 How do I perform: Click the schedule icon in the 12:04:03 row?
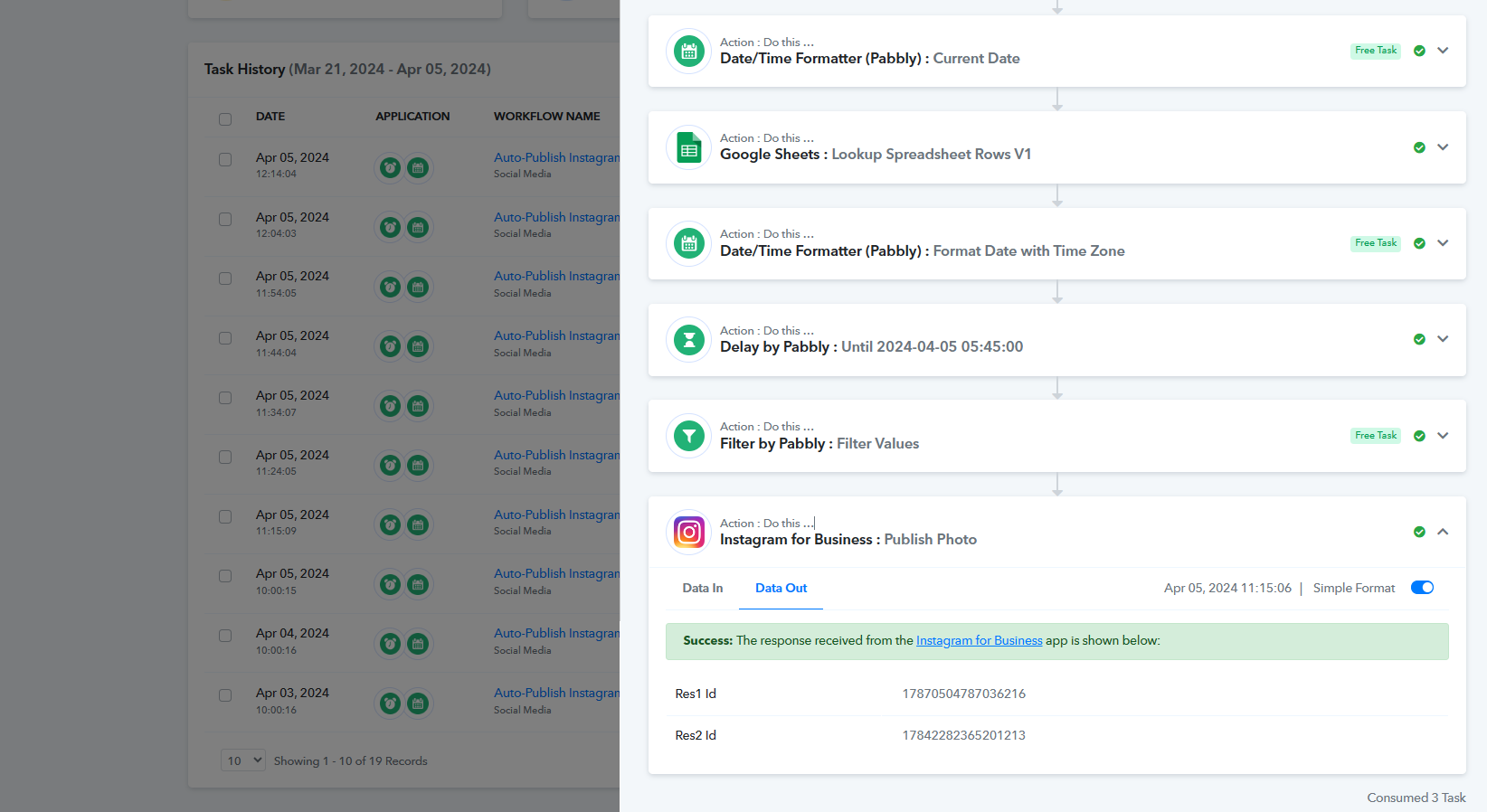390,227
